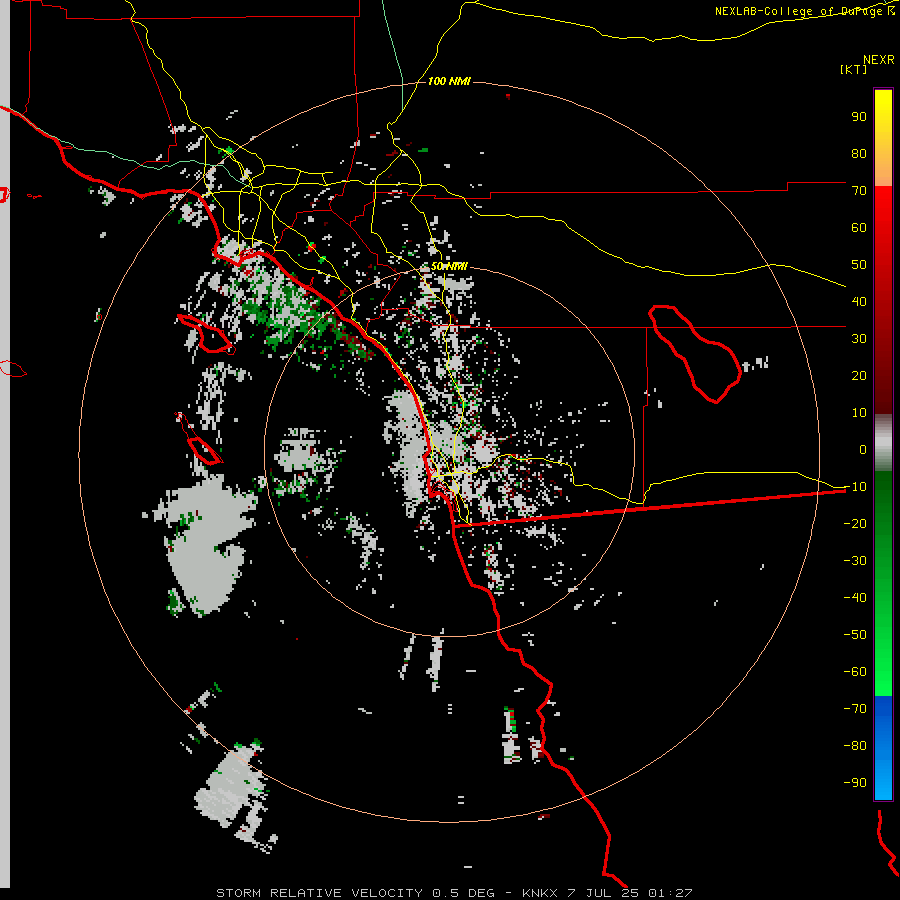
Task: Click the NEXR label above the scale
Action: [879, 60]
